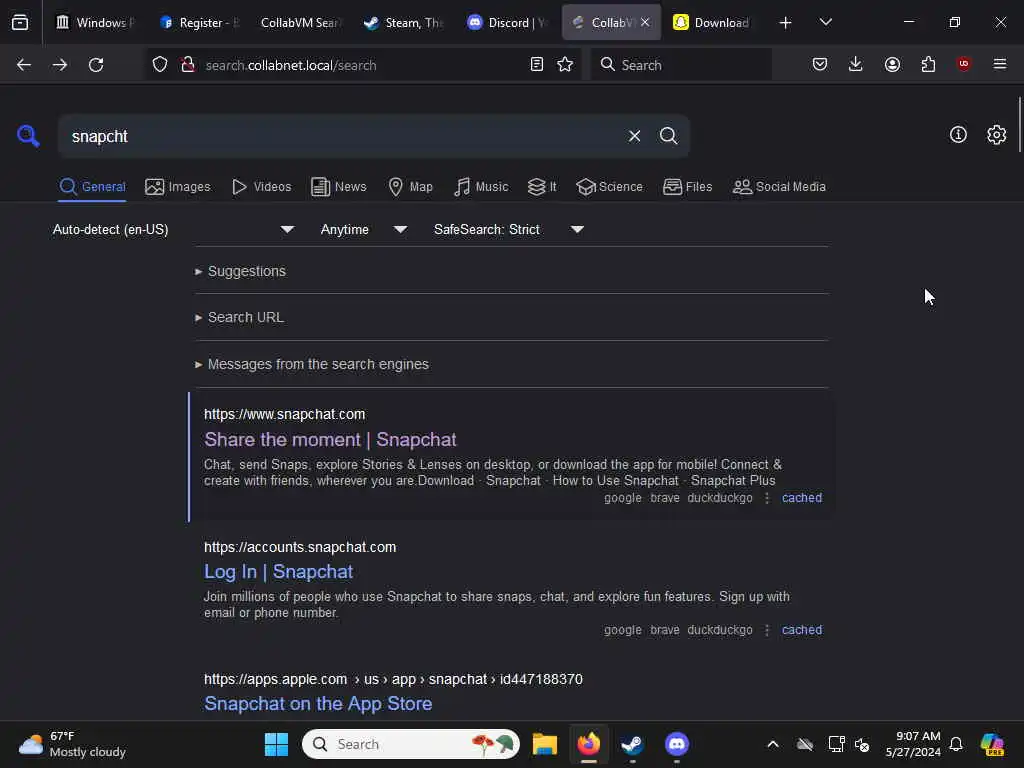Select the Videos search category
1024x768 pixels.
(262, 187)
